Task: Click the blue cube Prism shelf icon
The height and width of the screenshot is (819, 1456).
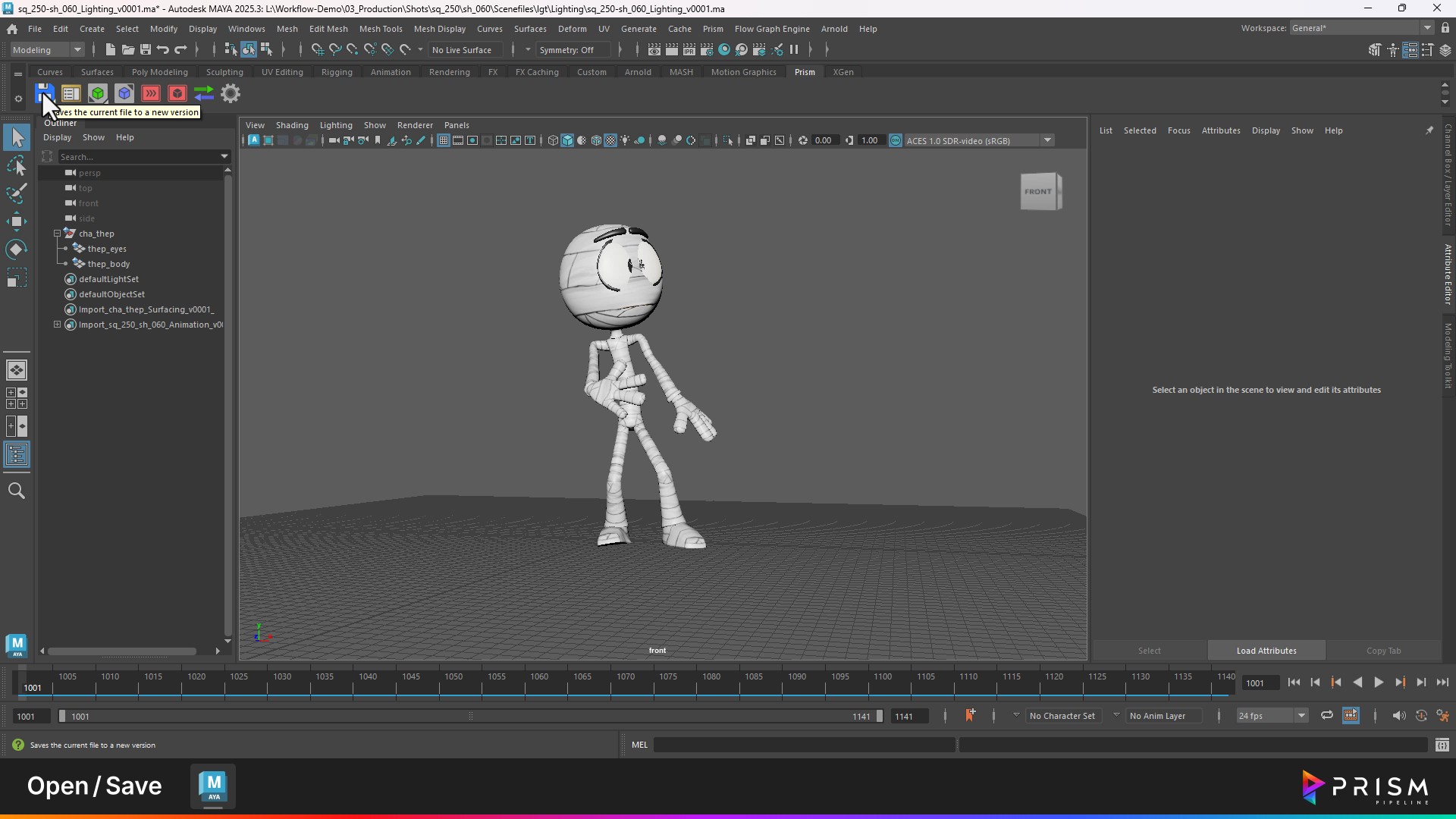Action: coord(124,93)
